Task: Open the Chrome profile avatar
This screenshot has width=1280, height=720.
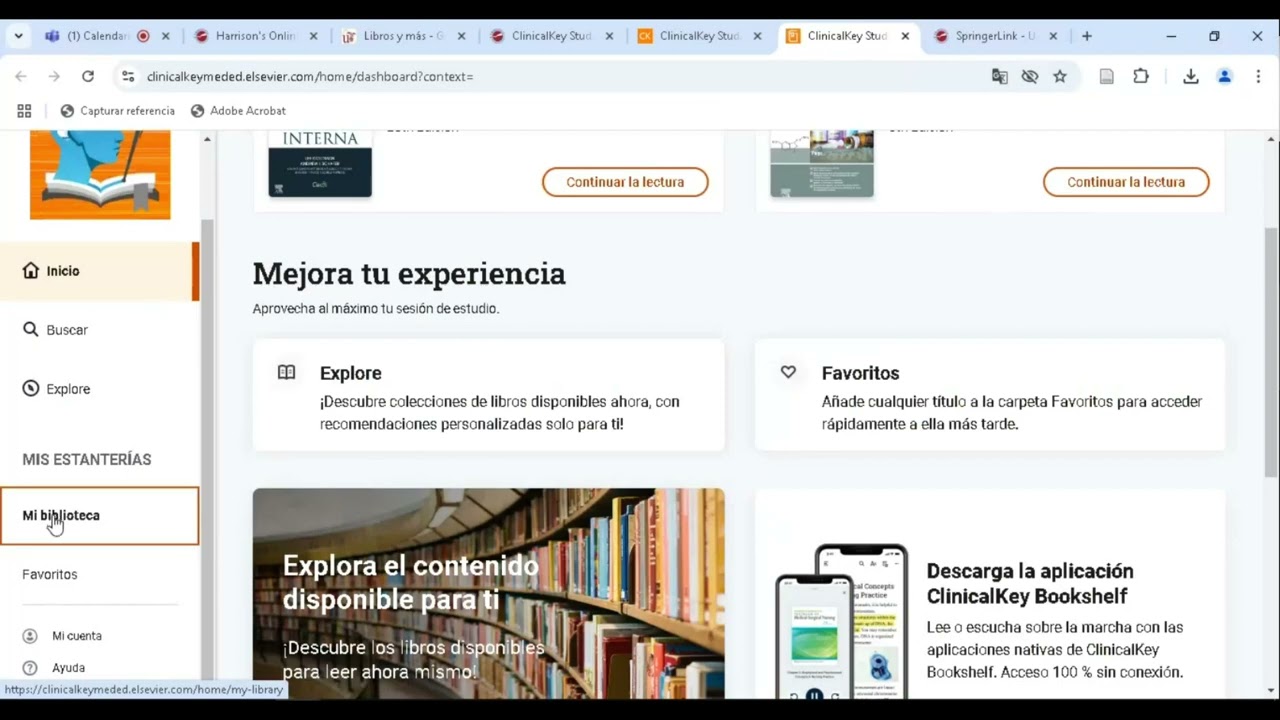Action: [x=1224, y=76]
